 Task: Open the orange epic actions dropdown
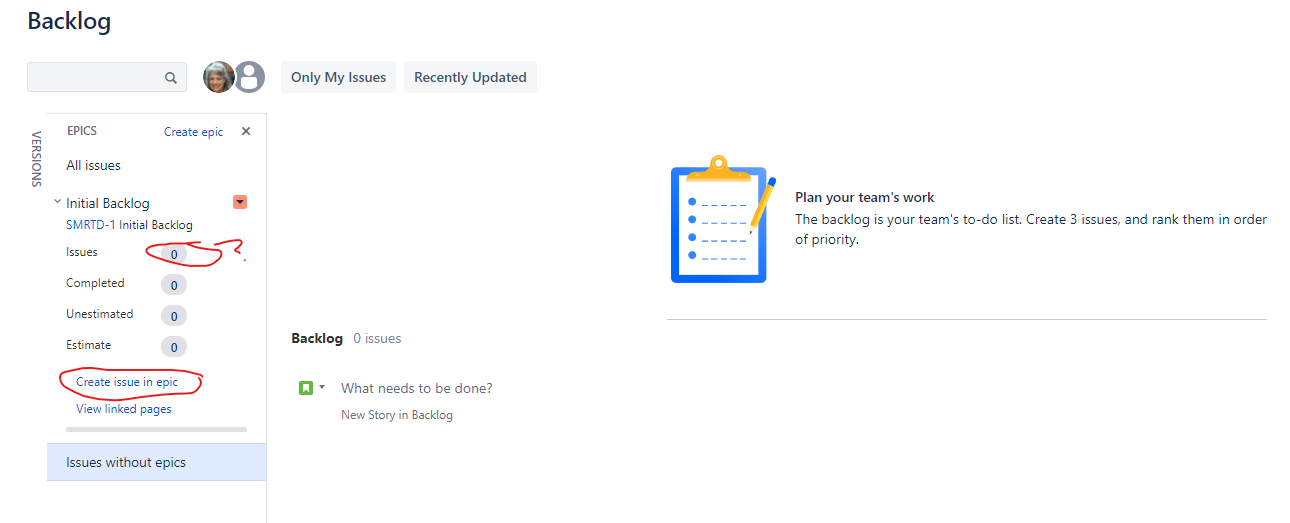click(x=240, y=202)
